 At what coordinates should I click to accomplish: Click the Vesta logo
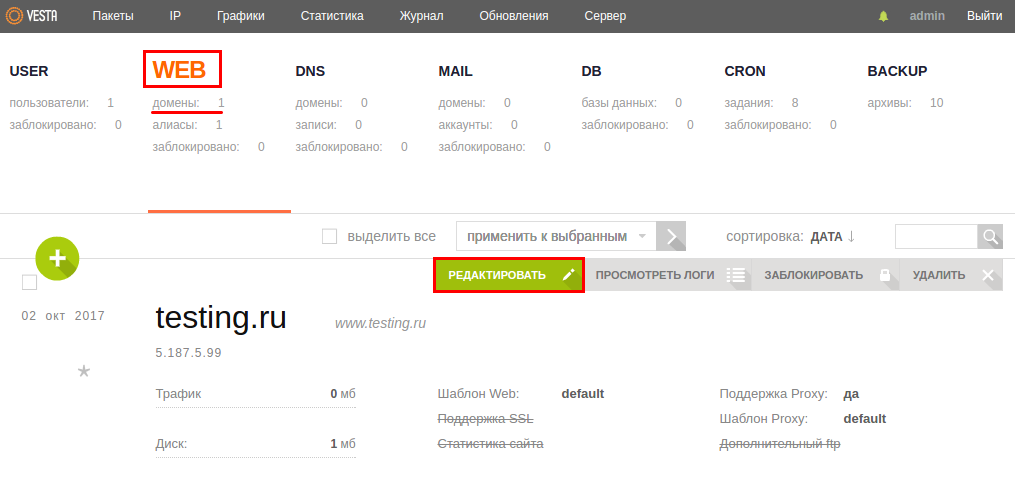click(30, 16)
